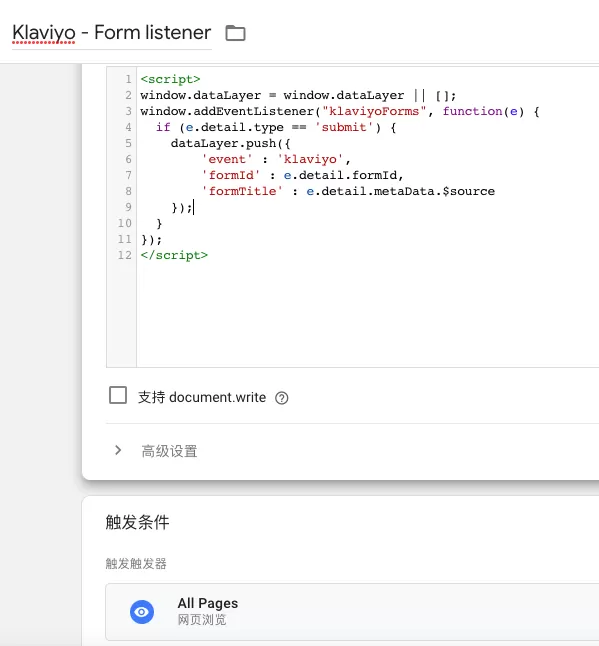Click dataLayer.push on line 5

[x=223, y=143]
